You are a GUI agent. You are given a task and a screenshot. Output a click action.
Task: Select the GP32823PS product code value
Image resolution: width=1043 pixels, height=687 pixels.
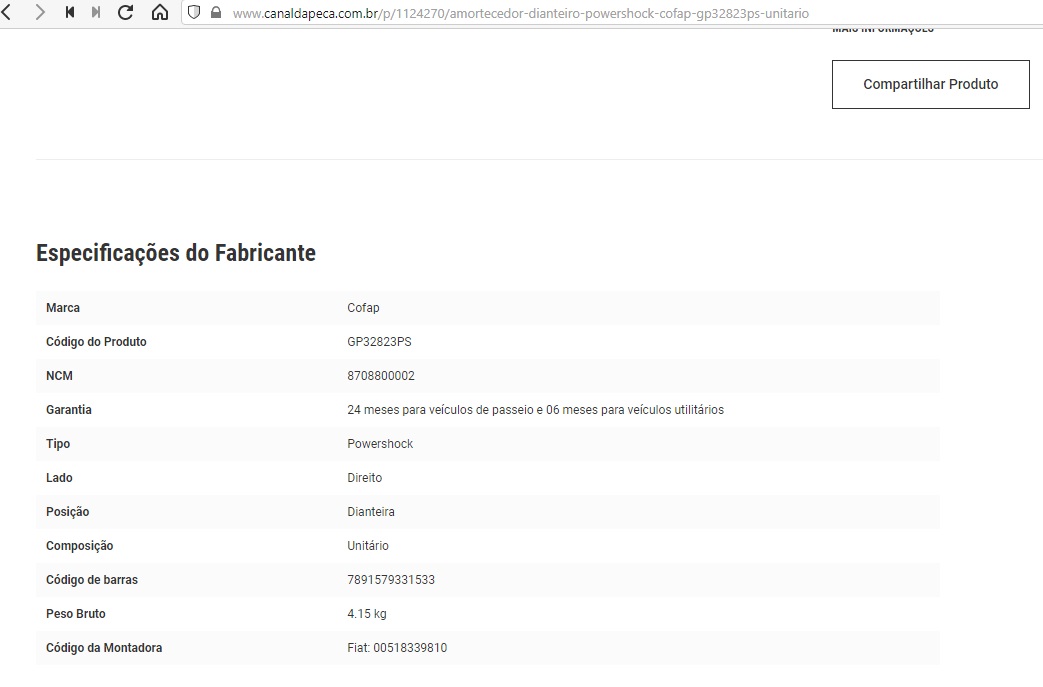pos(379,342)
